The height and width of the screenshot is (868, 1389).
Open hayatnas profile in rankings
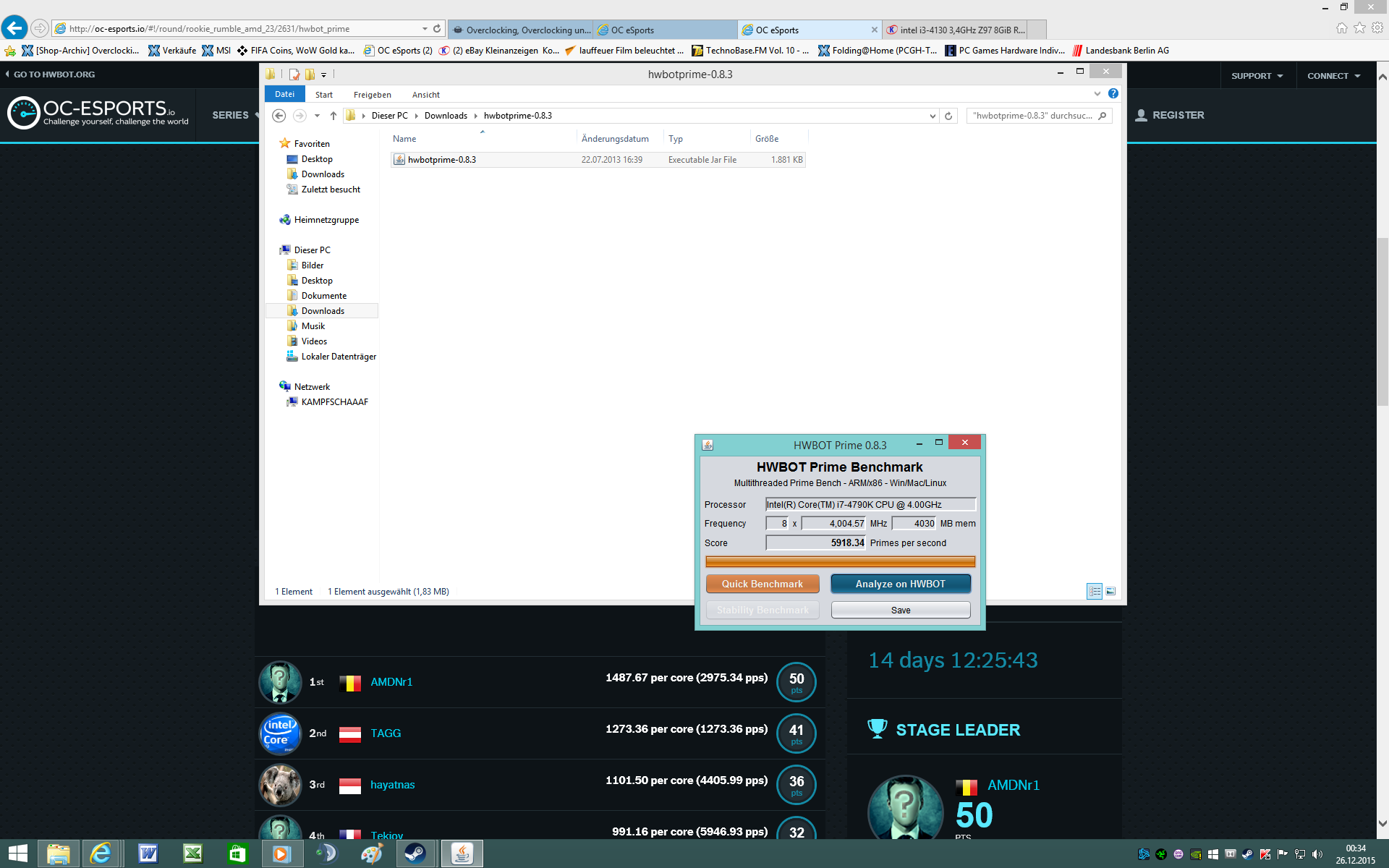pos(393,785)
